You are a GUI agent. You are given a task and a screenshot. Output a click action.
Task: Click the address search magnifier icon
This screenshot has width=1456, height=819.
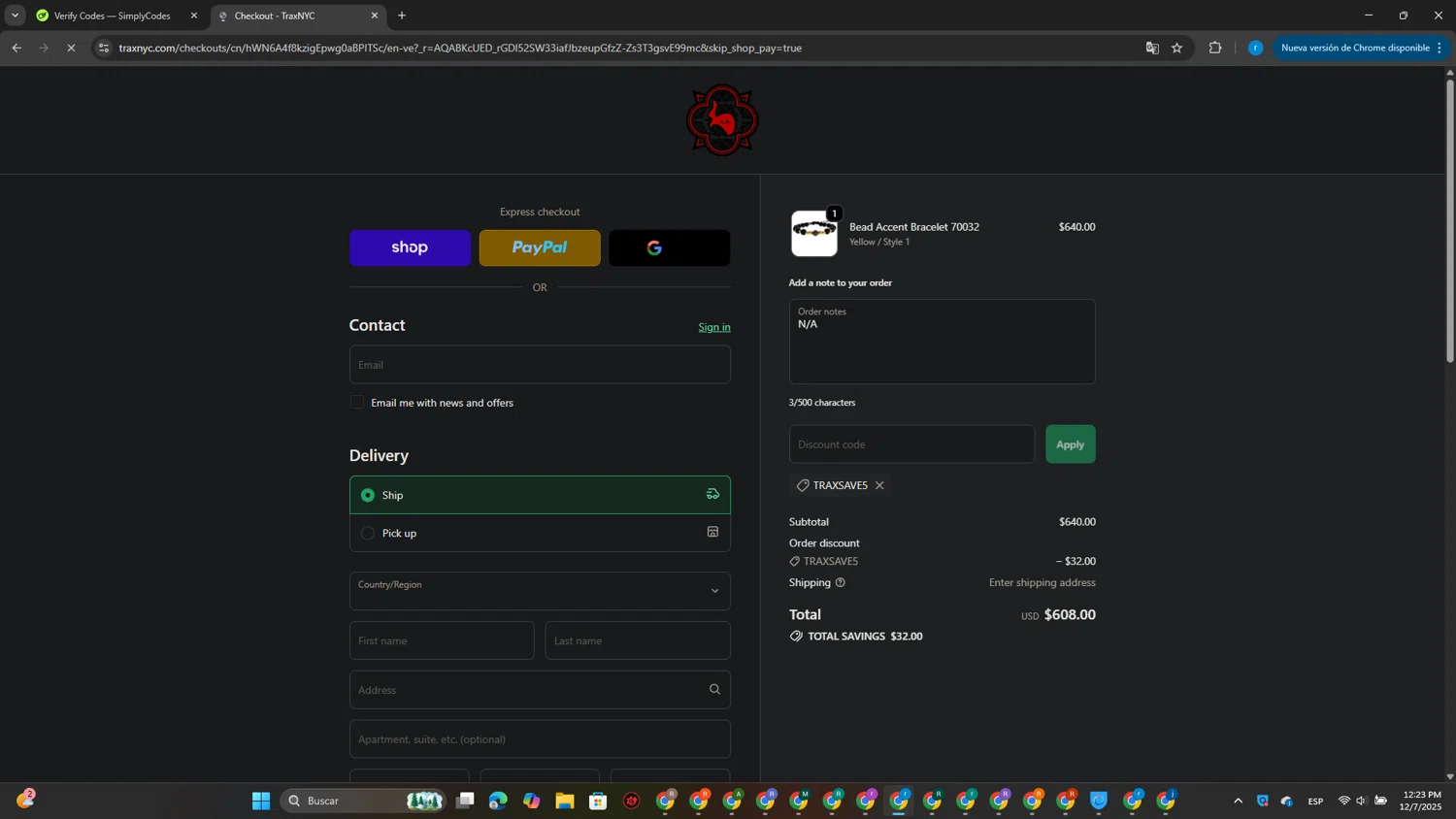pos(714,690)
